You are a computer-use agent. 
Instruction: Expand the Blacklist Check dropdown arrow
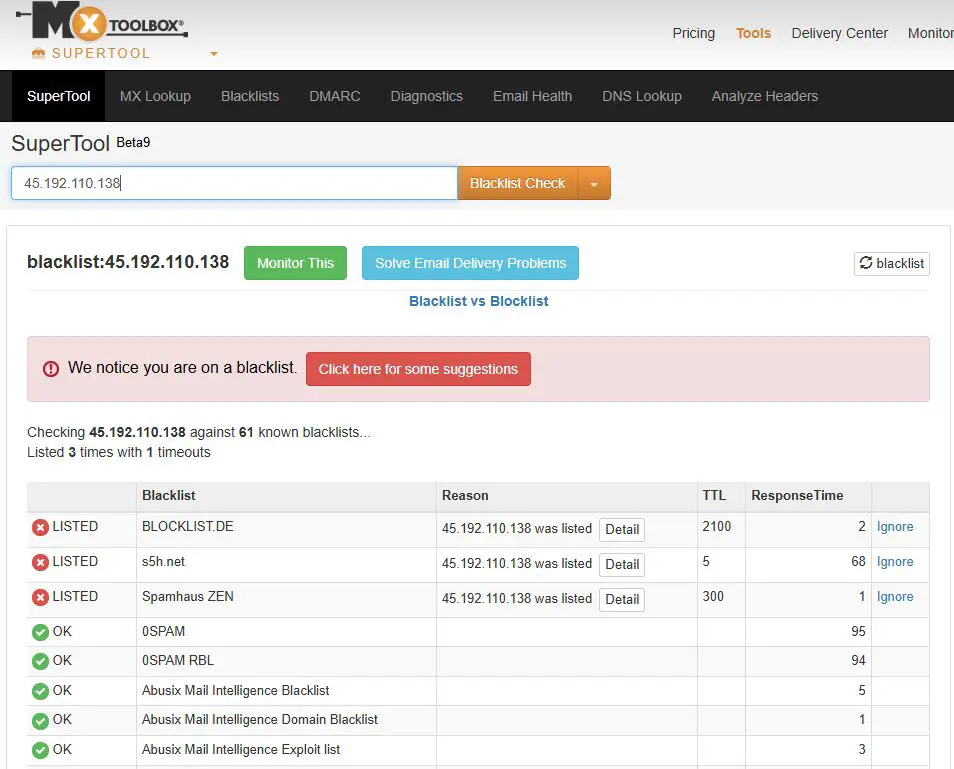click(x=594, y=183)
